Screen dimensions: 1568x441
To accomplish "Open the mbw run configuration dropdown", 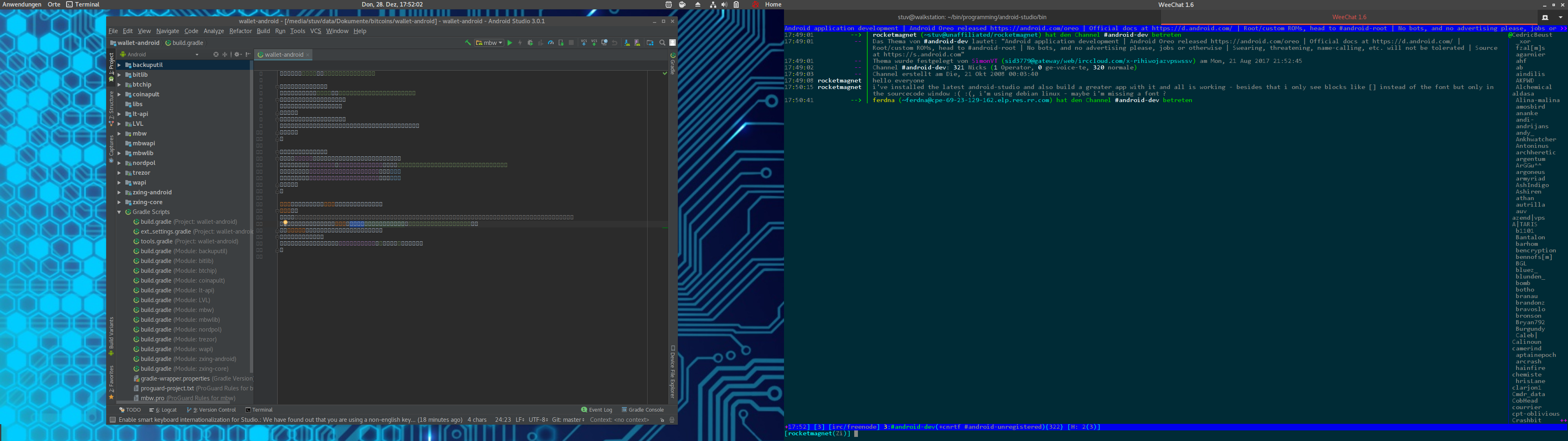I will 490,42.
